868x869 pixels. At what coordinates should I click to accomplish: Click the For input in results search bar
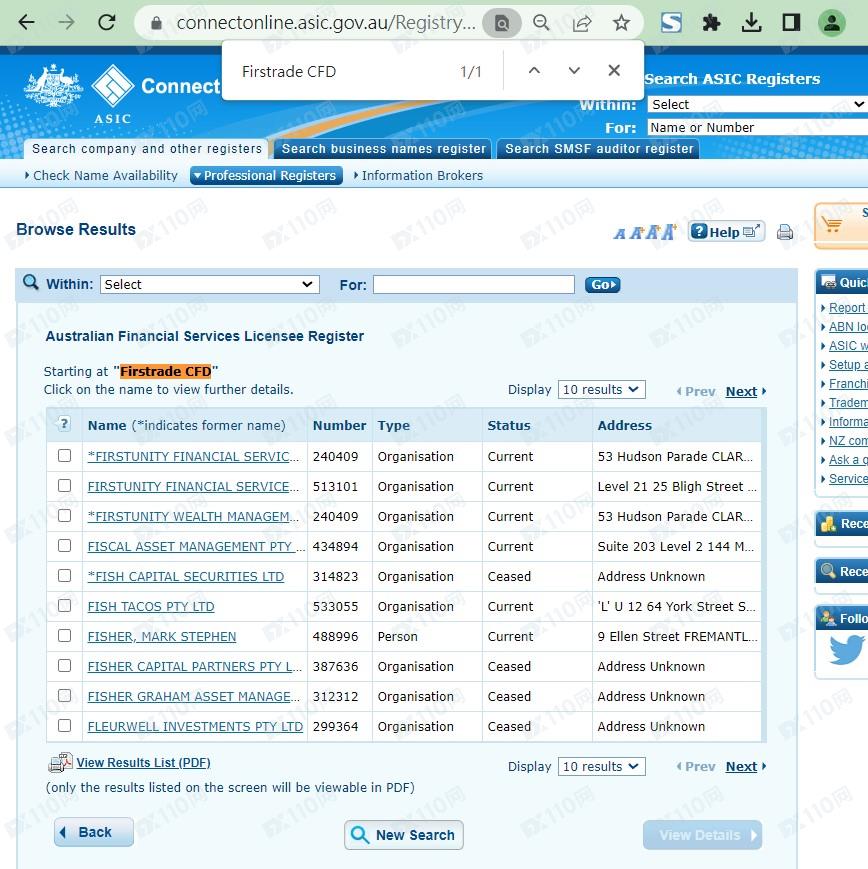tap(474, 284)
